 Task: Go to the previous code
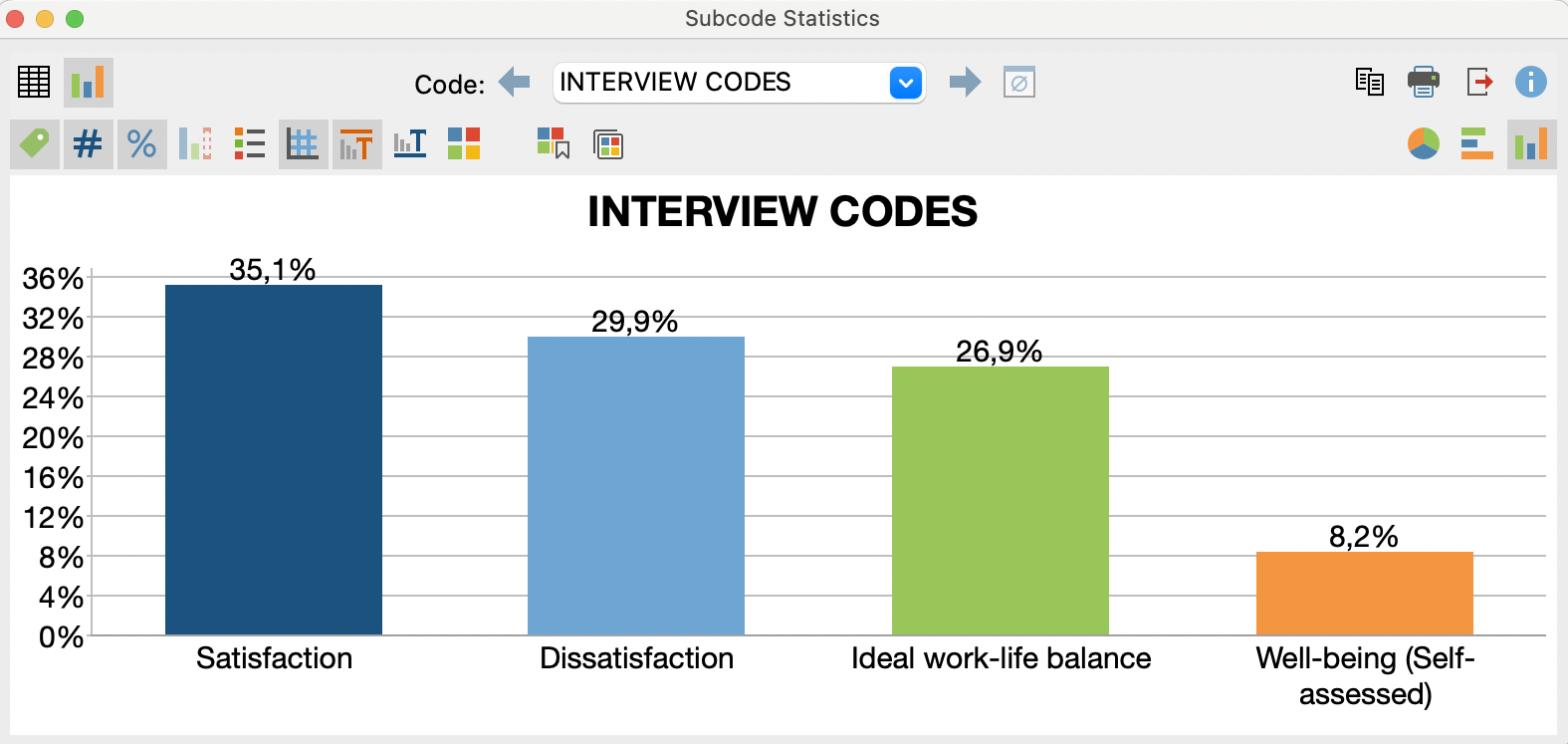514,83
